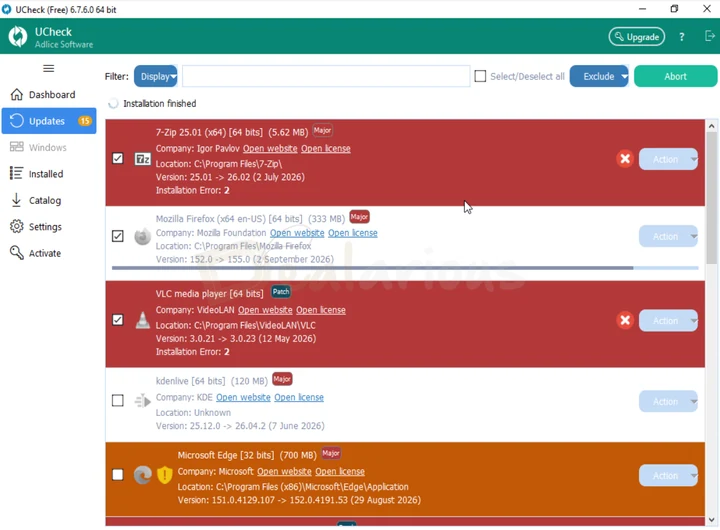The image size is (720, 530).
Task: Click the red error X on VLC row
Action: click(625, 320)
